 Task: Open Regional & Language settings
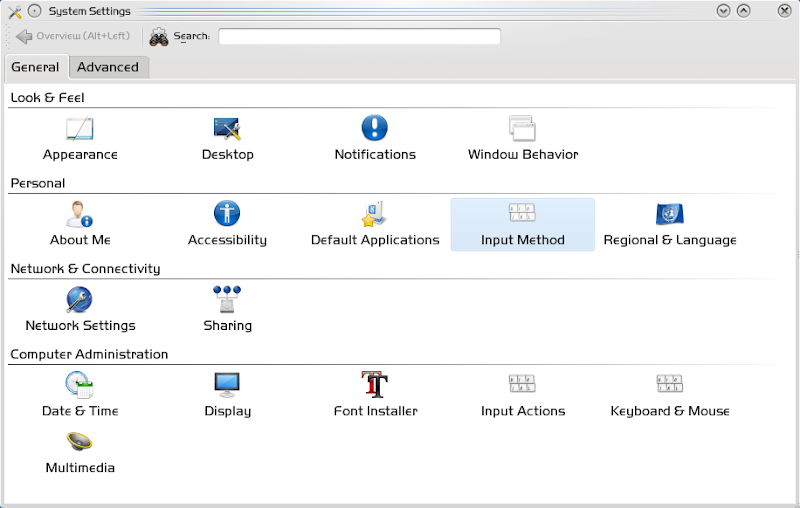click(x=669, y=215)
